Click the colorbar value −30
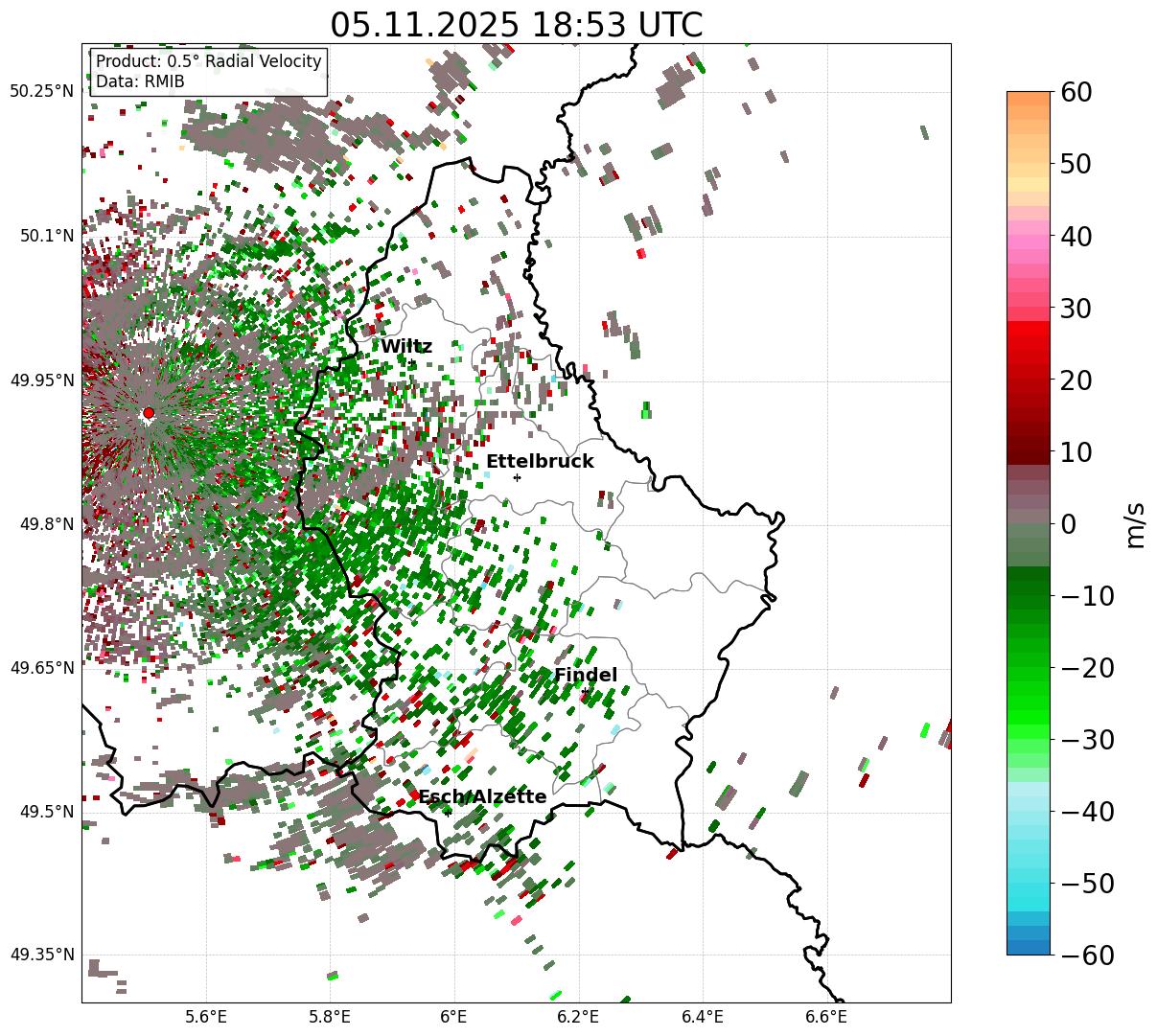This screenshot has height=1036, width=1157. pyautogui.click(x=1087, y=740)
